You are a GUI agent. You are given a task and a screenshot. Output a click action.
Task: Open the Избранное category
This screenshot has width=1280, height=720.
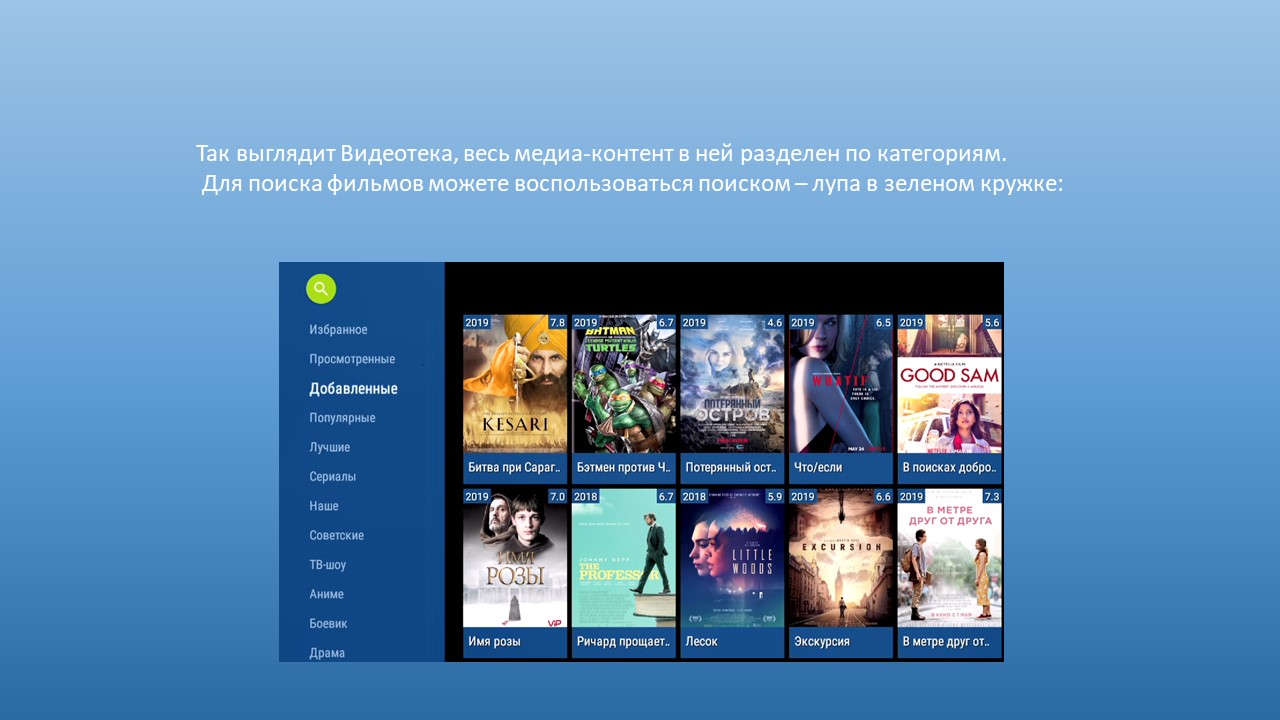point(338,330)
